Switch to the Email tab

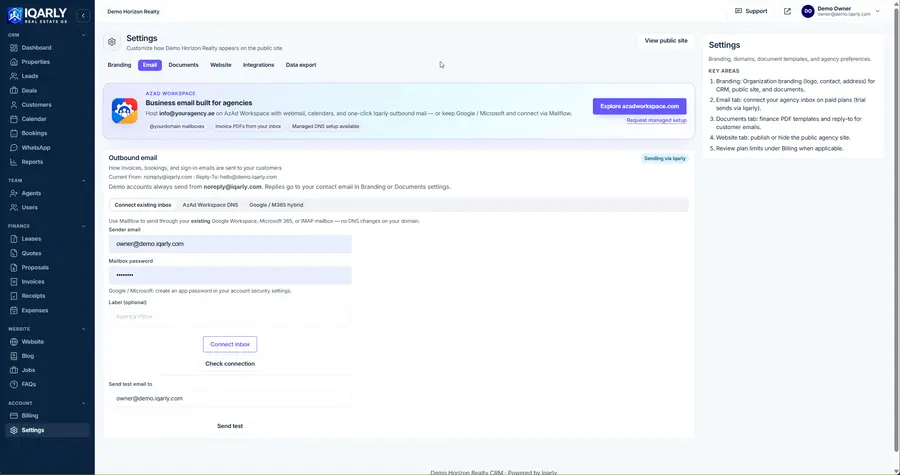(150, 65)
